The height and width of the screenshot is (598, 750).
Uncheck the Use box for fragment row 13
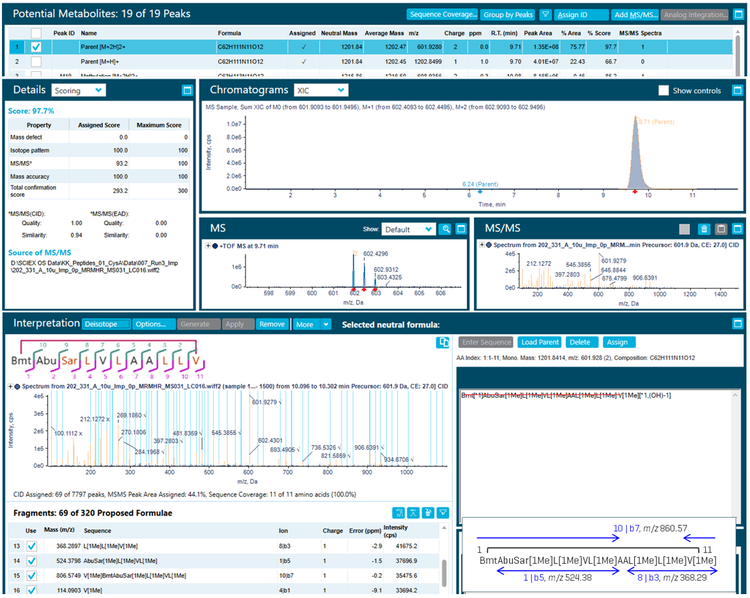(32, 546)
